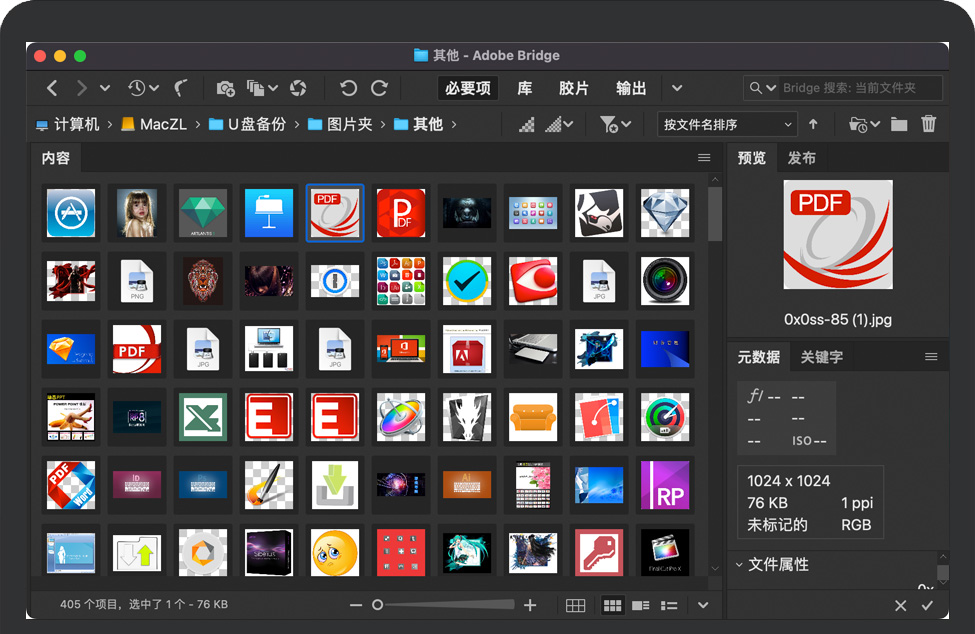The width and height of the screenshot is (975, 634).
Task: Open the filter by rating dropdown
Action: click(x=615, y=124)
